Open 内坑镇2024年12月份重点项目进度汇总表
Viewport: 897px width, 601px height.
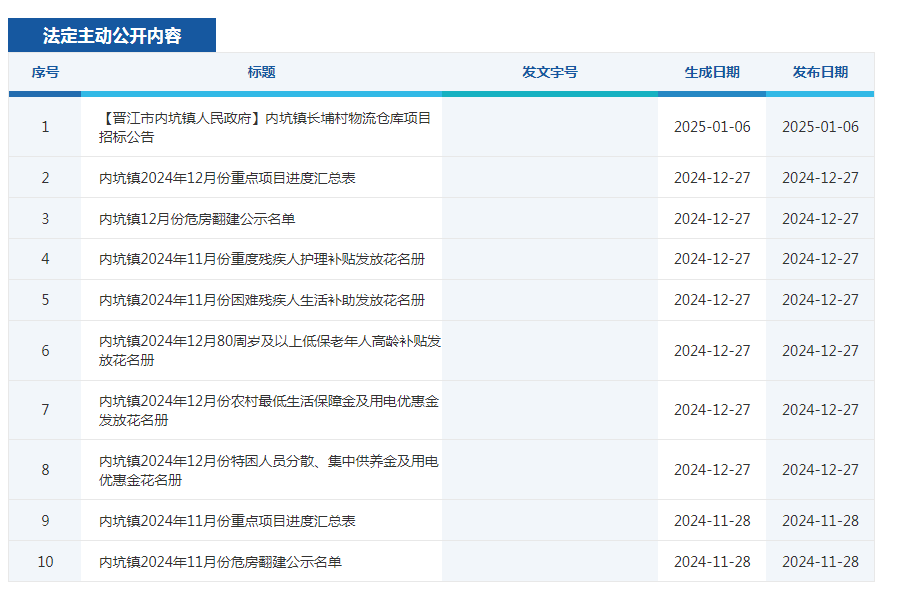pos(230,177)
